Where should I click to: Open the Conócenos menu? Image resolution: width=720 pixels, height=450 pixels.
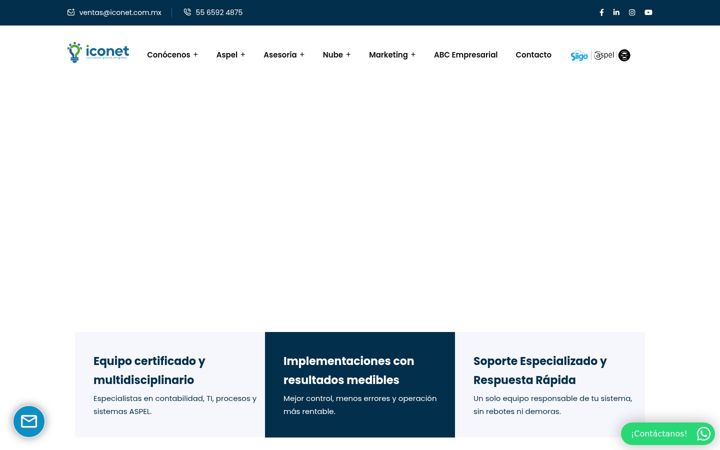(169, 55)
